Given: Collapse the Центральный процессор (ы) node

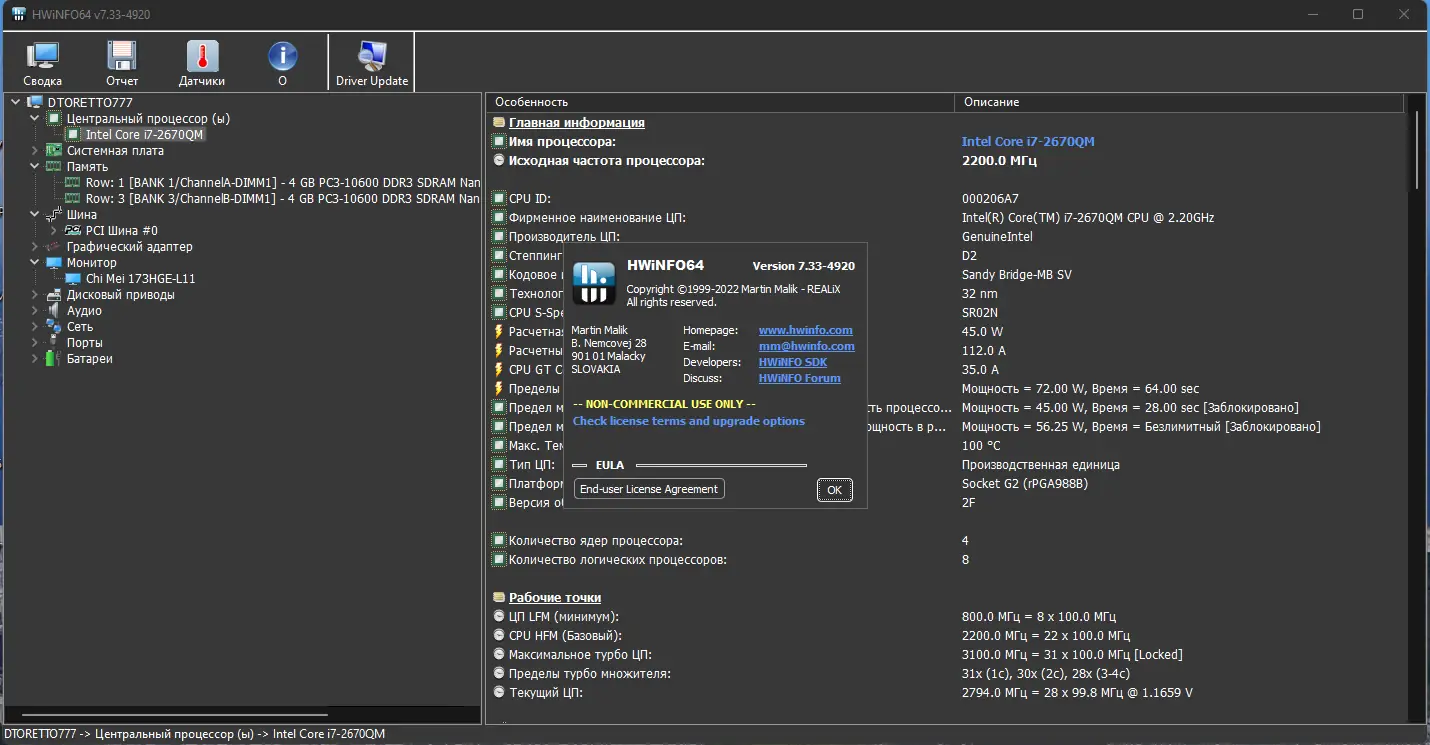Looking at the screenshot, I should [35, 118].
